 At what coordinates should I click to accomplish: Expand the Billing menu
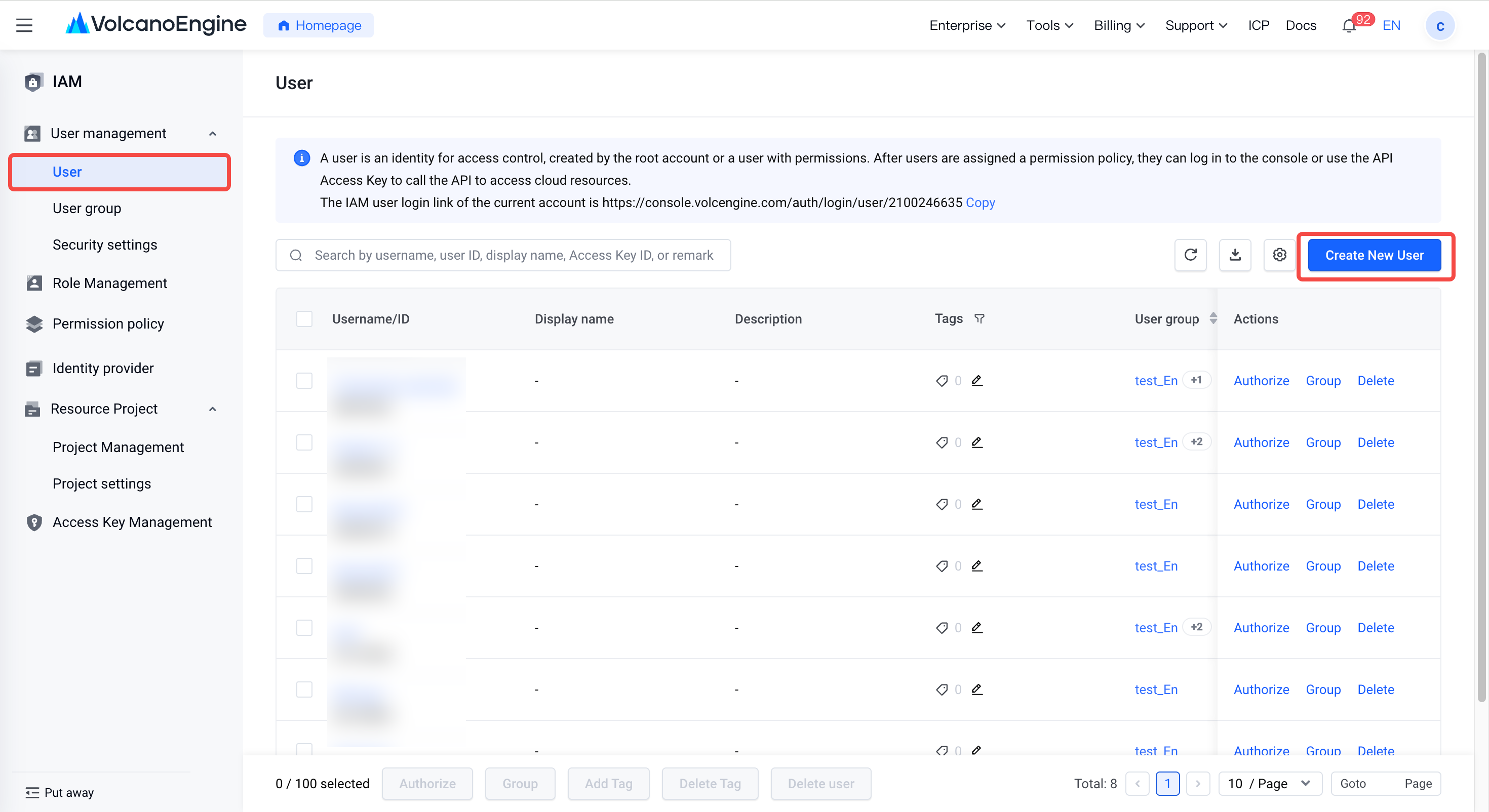pyautogui.click(x=1118, y=25)
